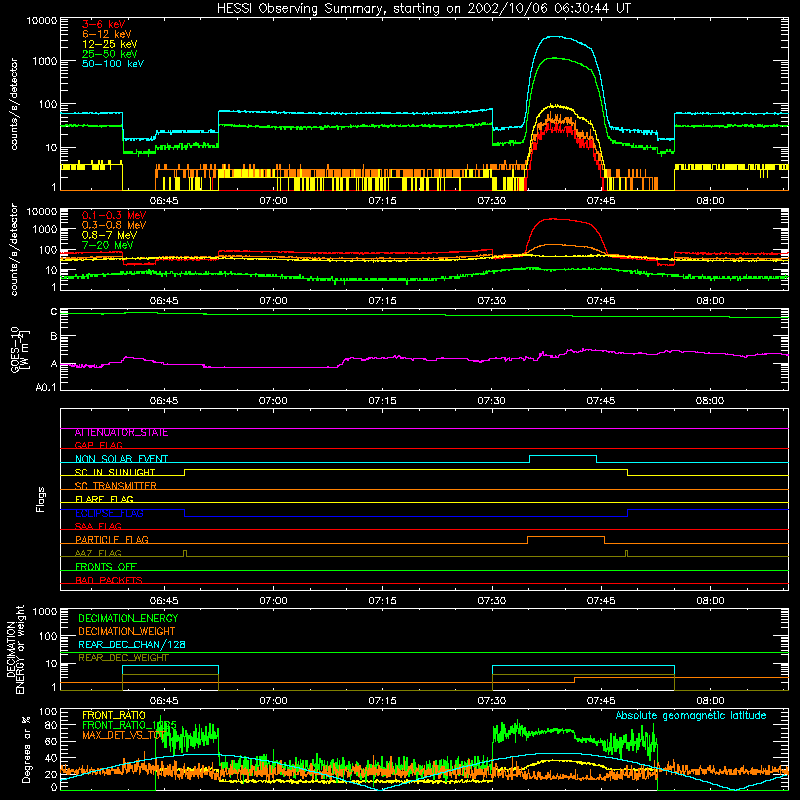The height and width of the screenshot is (800, 800).
Task: Click the orange MAX_DET_VS_TOT legend label
Action: (123, 735)
